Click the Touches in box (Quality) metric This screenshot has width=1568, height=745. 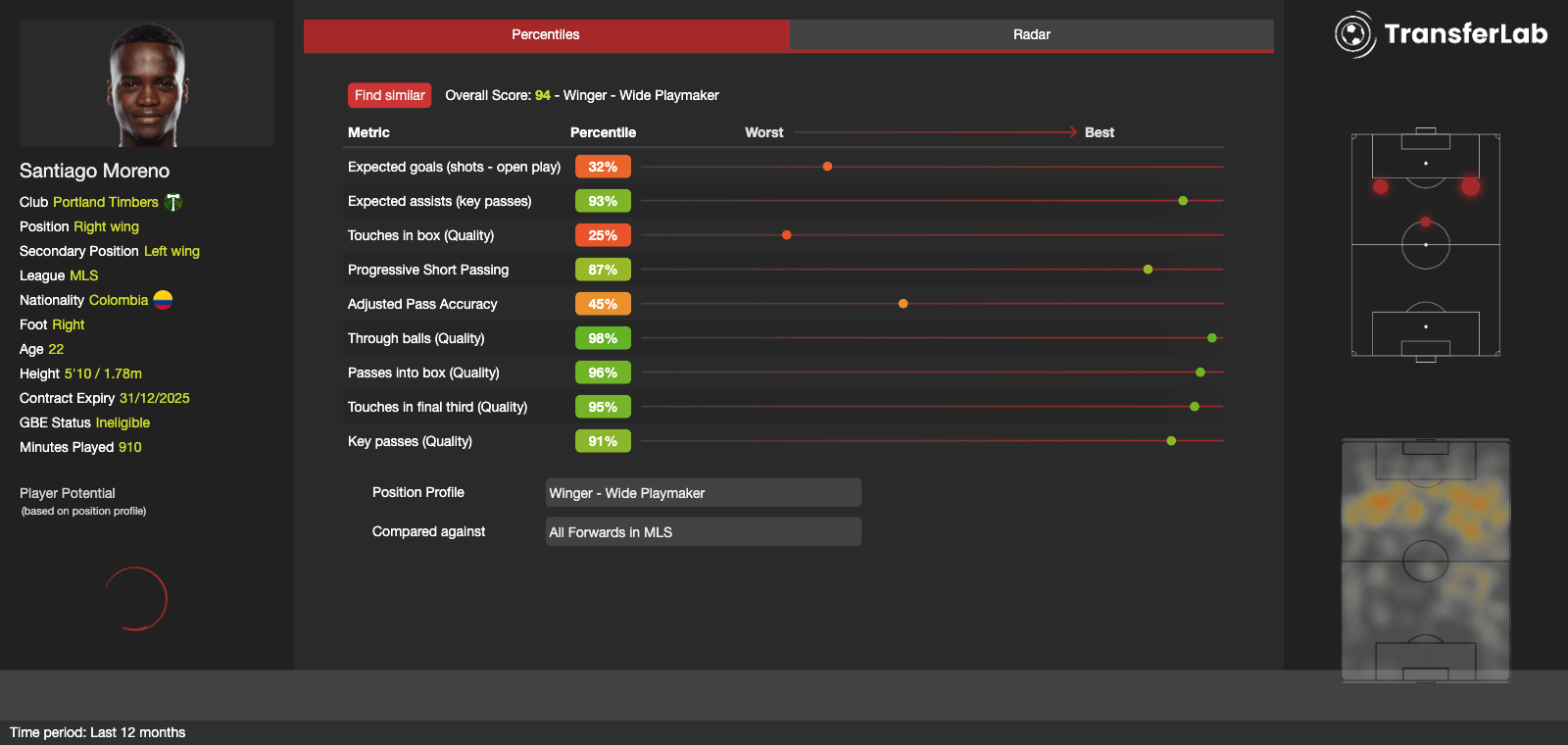[x=420, y=235]
